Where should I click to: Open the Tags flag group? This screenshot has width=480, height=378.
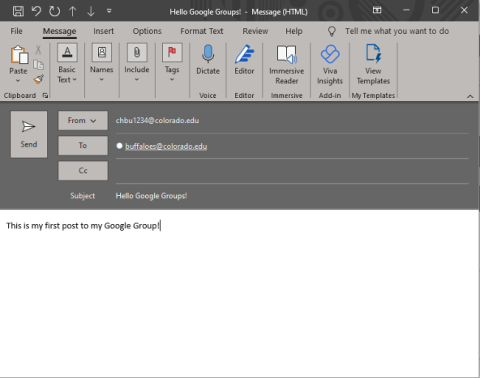click(x=172, y=63)
